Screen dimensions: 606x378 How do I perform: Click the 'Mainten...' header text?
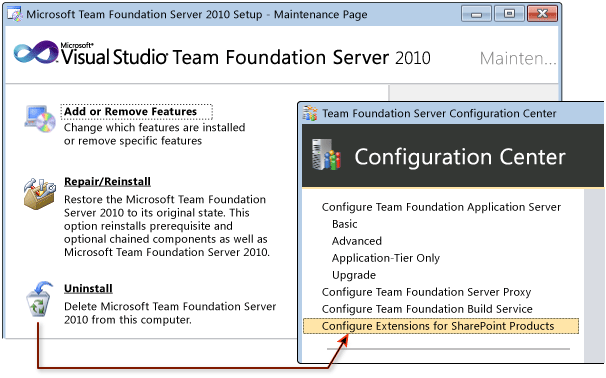pyautogui.click(x=518, y=59)
